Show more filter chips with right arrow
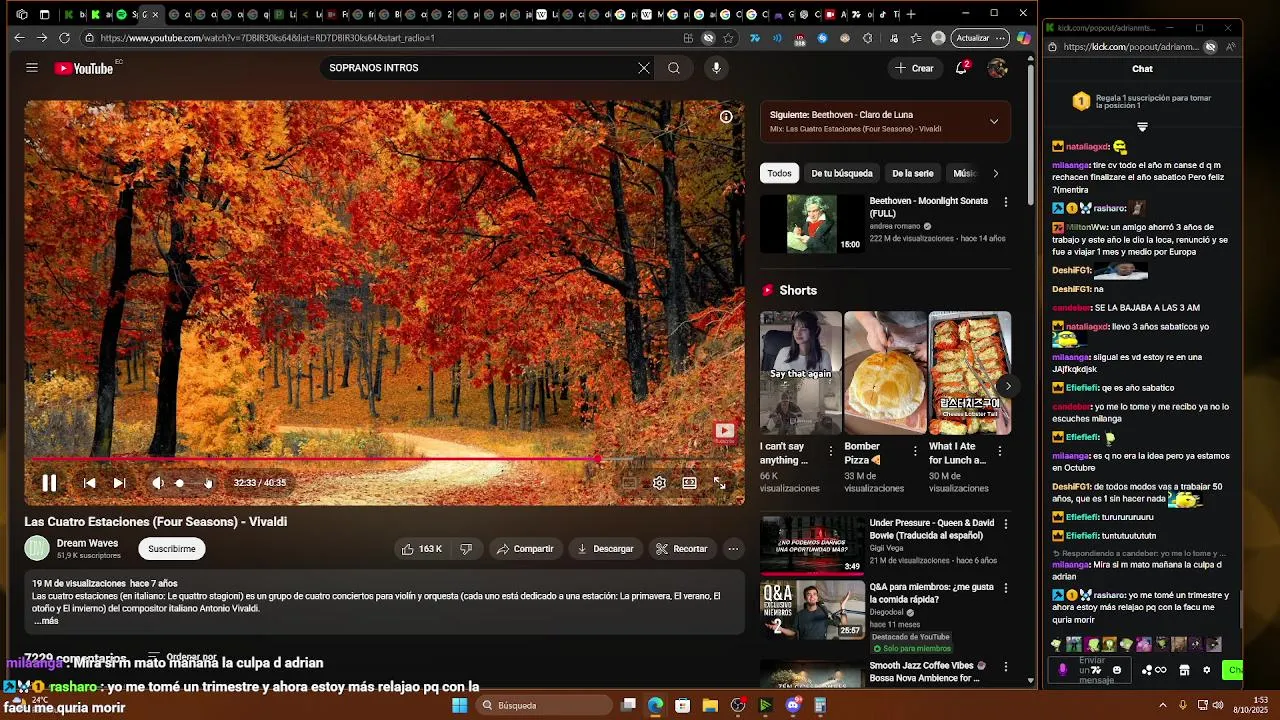 [x=995, y=173]
